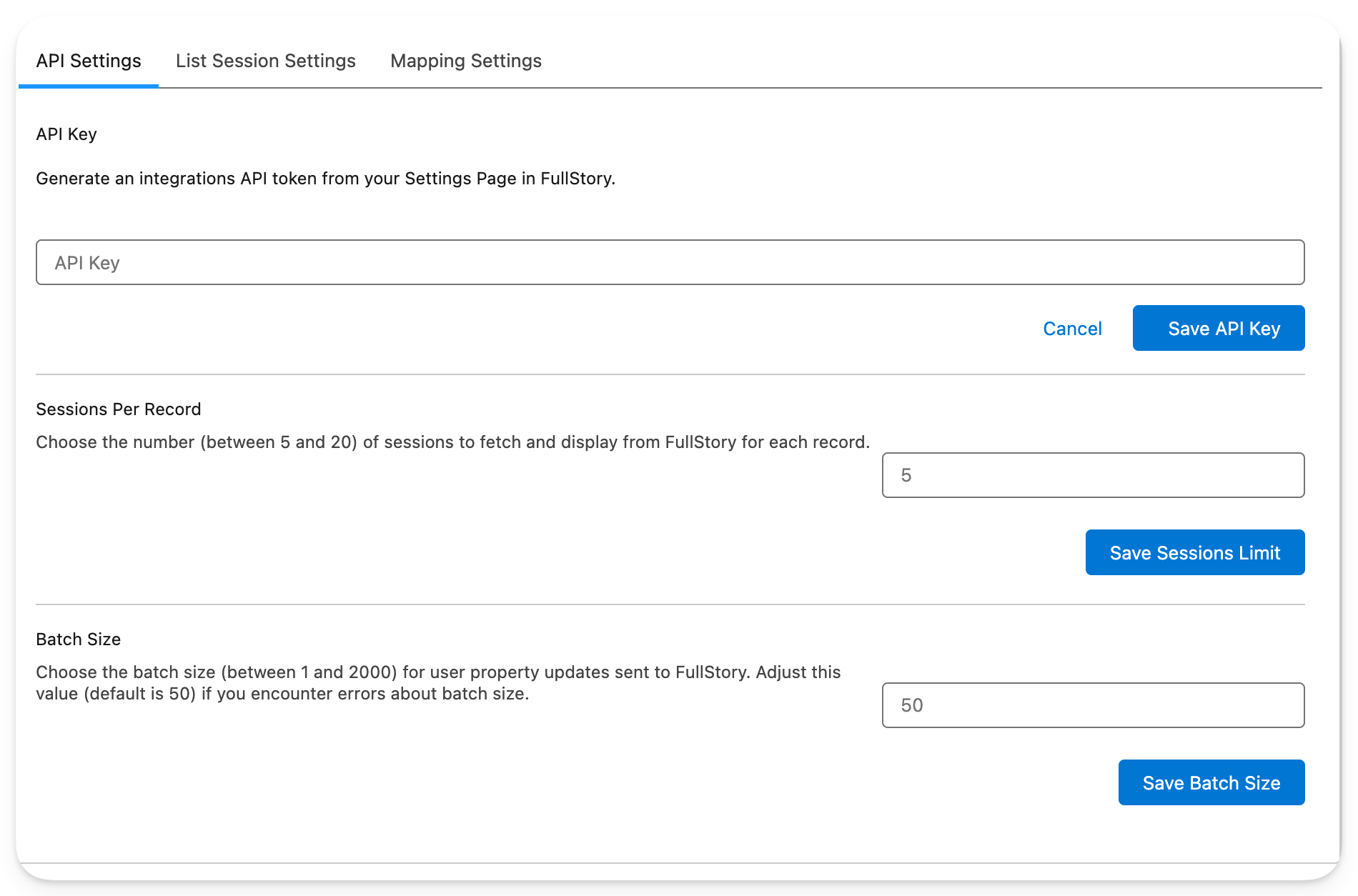Click the 'Generate an integrations API token' description
The width and height of the screenshot is (1358, 896).
[326, 179]
